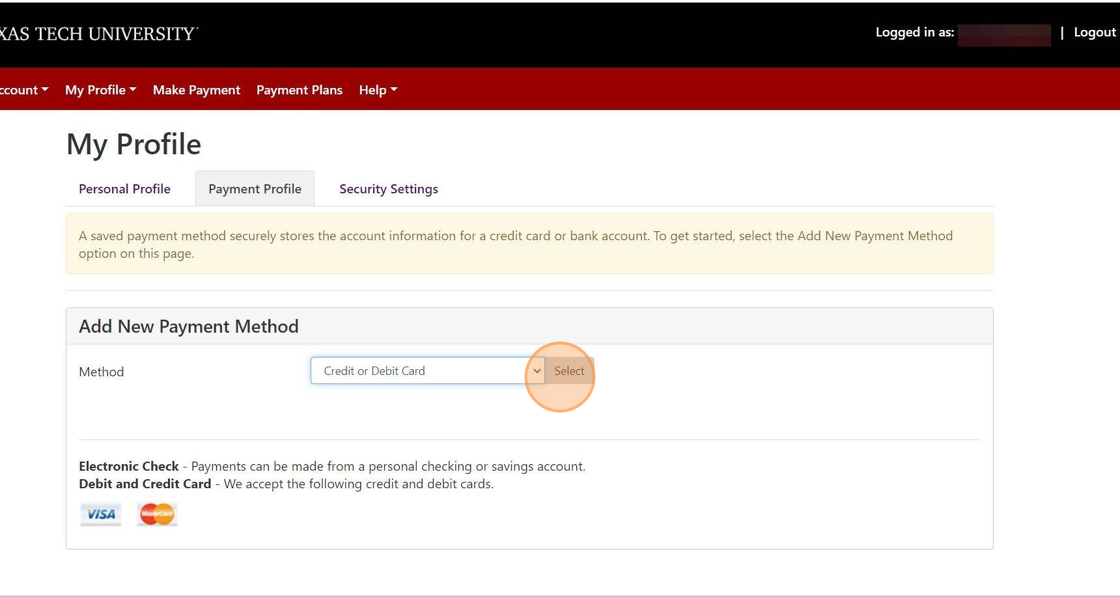The image size is (1120, 597).
Task: Click the Debit and Credit Card description text
Action: [286, 484]
